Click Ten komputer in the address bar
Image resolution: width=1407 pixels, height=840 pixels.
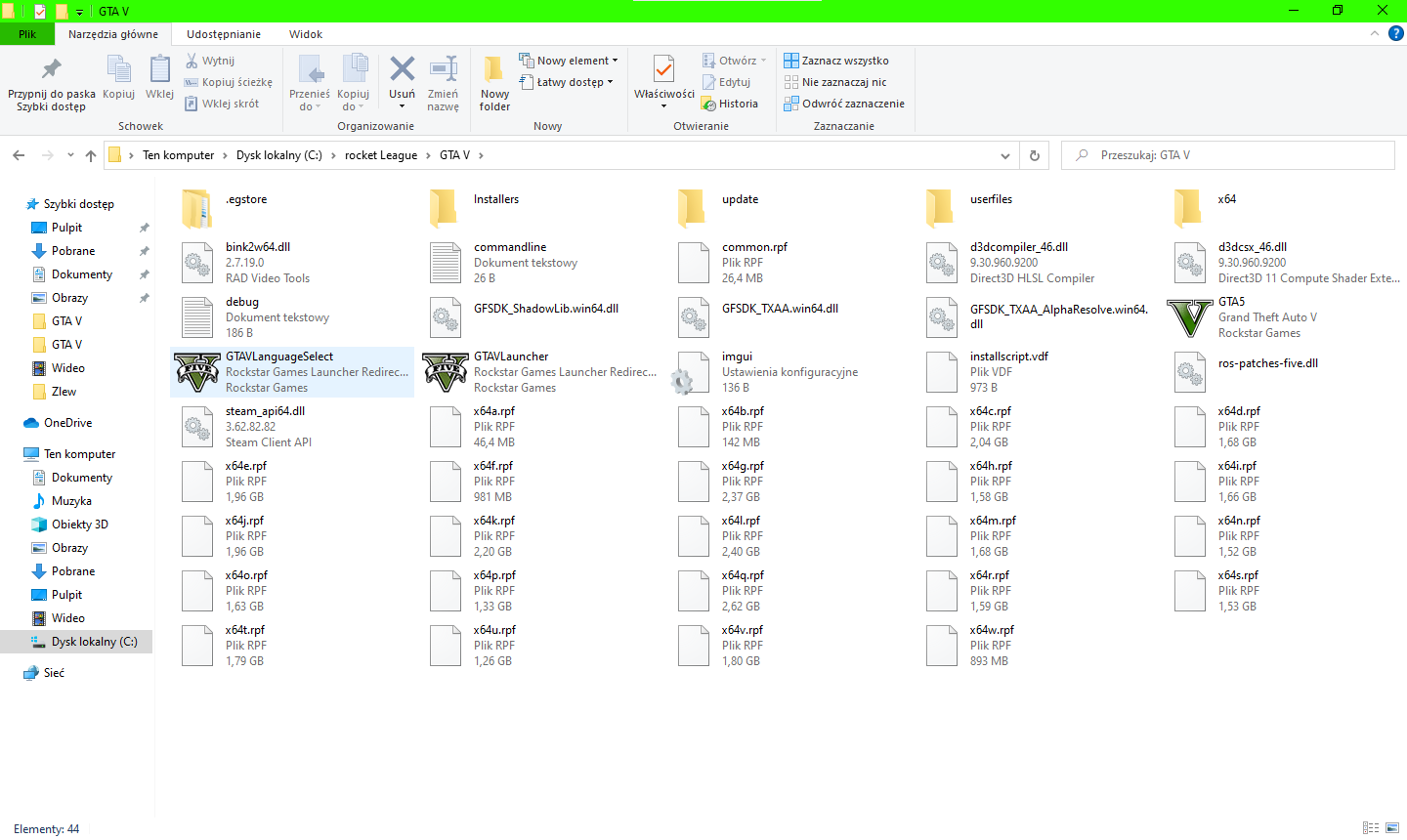178,155
